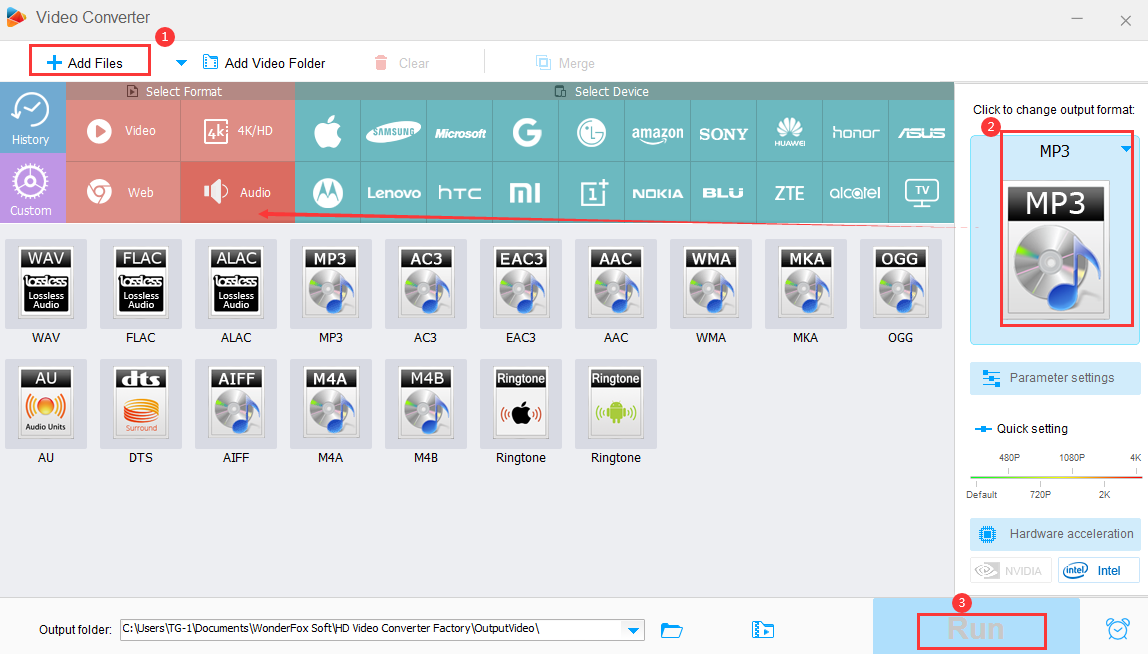
Task: Select the M4A audio format
Action: (330, 404)
